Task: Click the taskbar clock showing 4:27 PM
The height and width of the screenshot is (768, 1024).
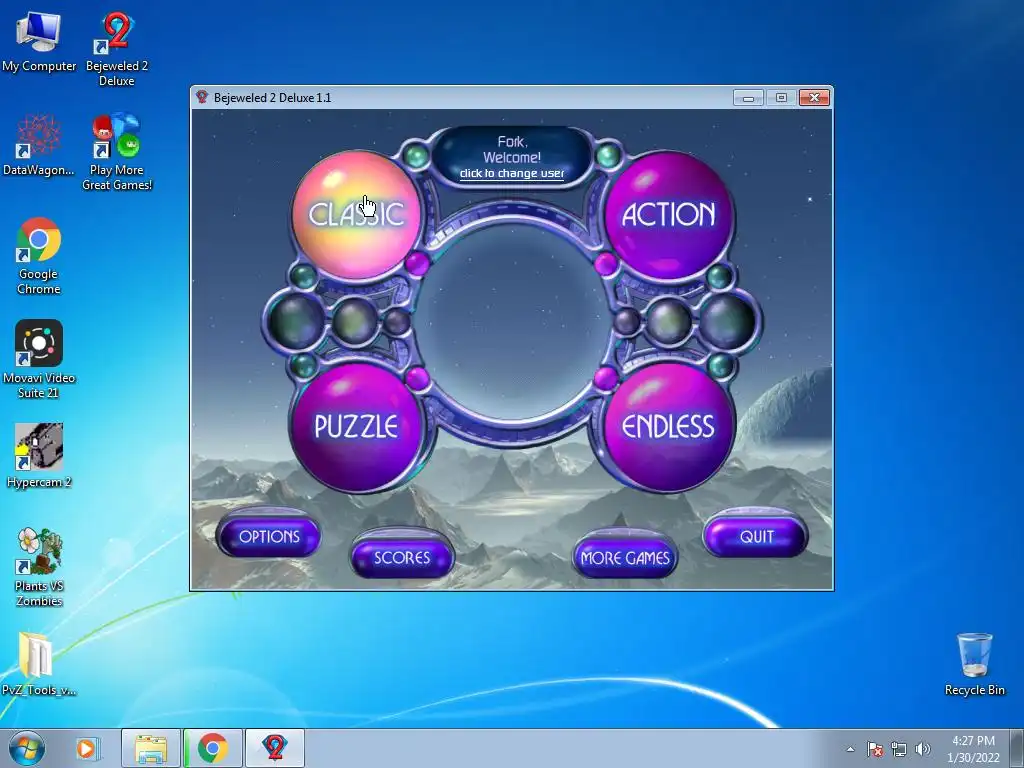Action: [x=973, y=749]
